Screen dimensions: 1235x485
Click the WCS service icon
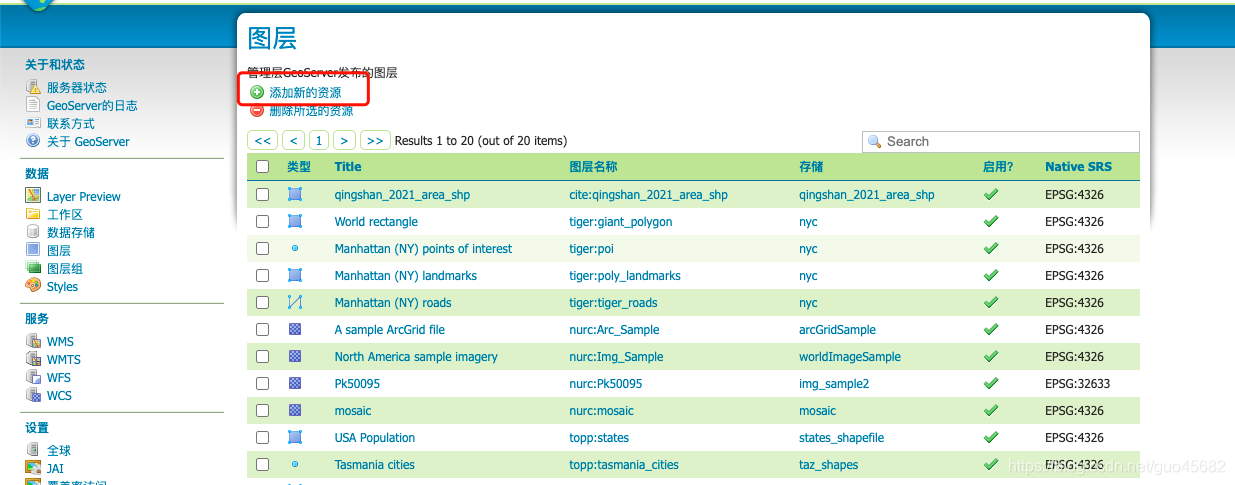pos(33,395)
